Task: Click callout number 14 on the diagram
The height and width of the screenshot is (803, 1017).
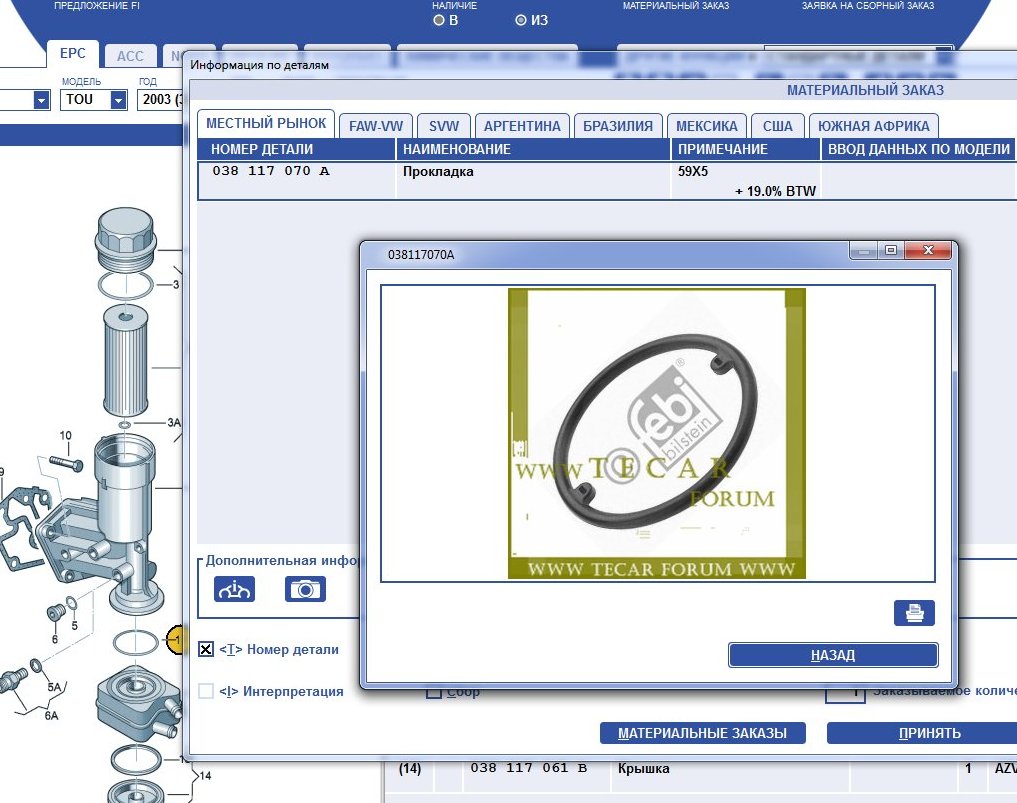Action: 205,776
